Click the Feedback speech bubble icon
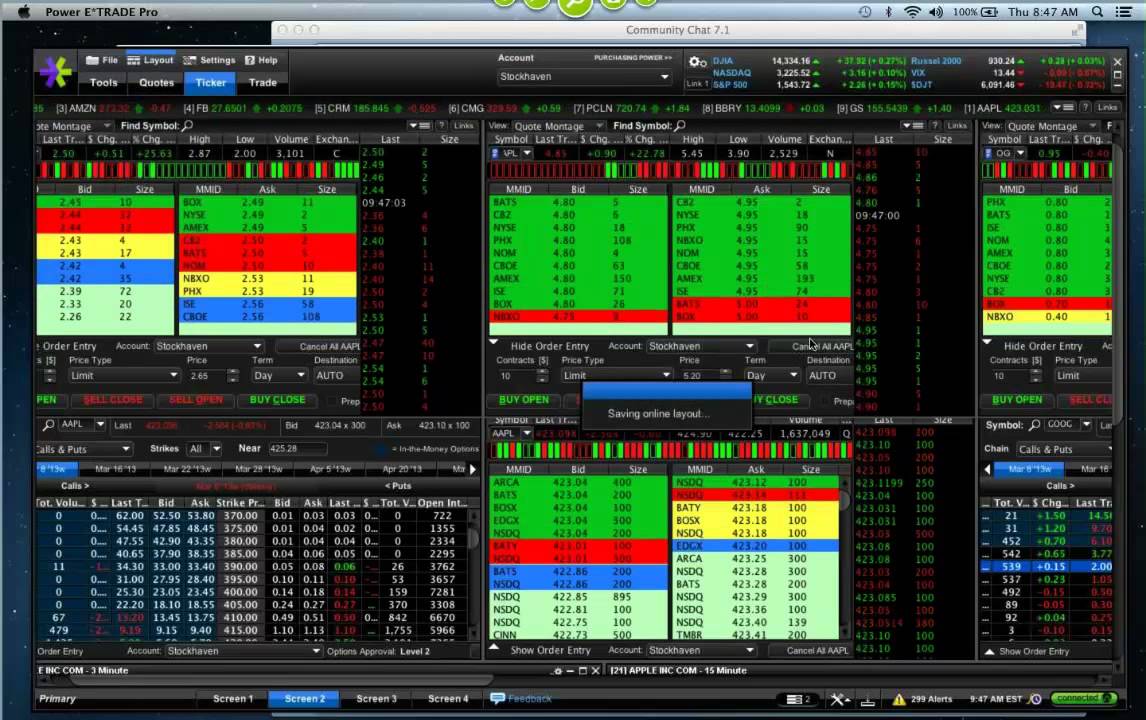This screenshot has height=720, width=1146. click(497, 698)
